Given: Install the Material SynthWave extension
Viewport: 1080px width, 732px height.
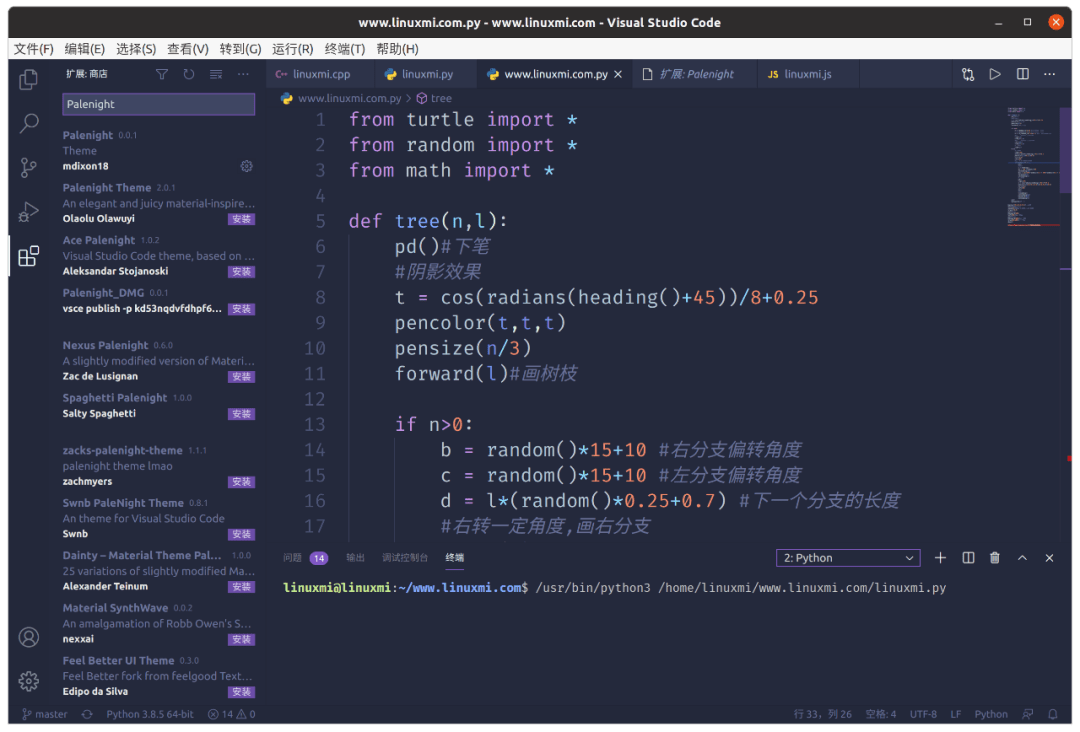Looking at the screenshot, I should click(x=242, y=640).
